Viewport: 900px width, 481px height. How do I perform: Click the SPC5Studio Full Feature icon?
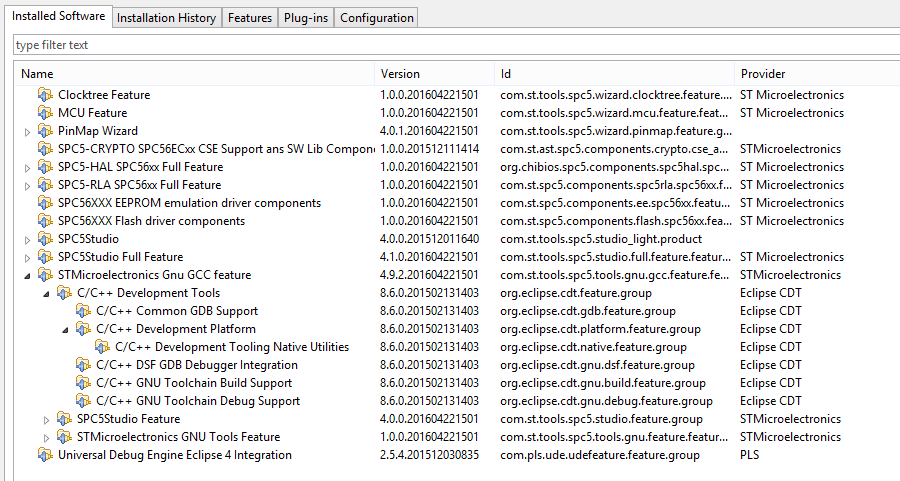[45, 257]
